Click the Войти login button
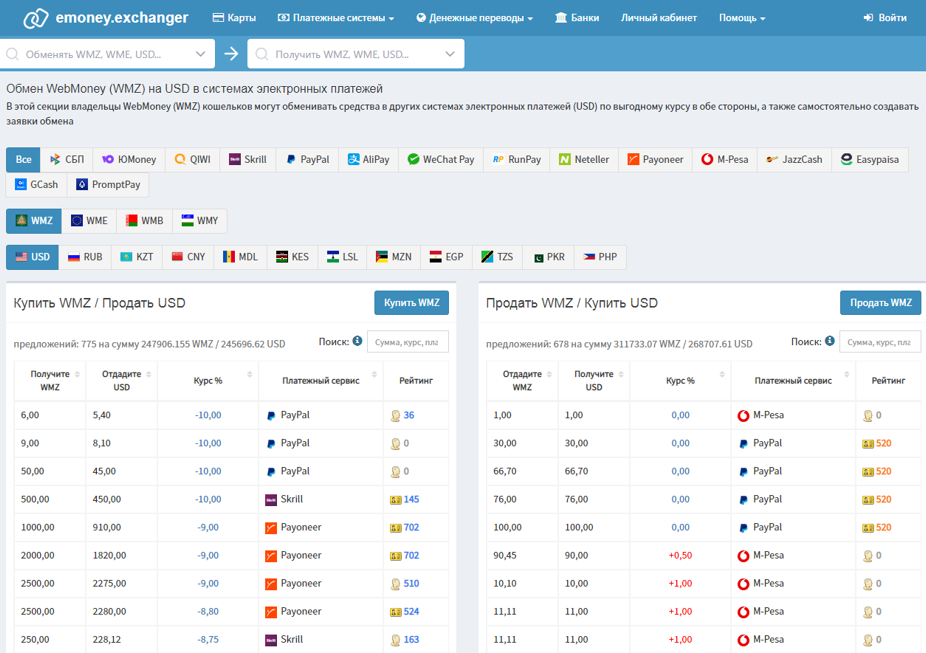Image resolution: width=926 pixels, height=653 pixels. 885,18
